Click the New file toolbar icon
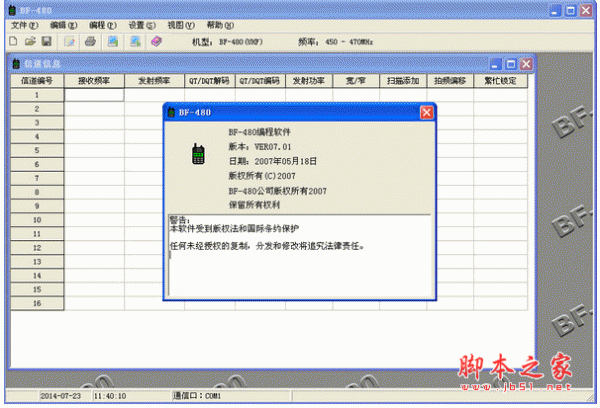Viewport: 600px width, 408px height. (13, 41)
